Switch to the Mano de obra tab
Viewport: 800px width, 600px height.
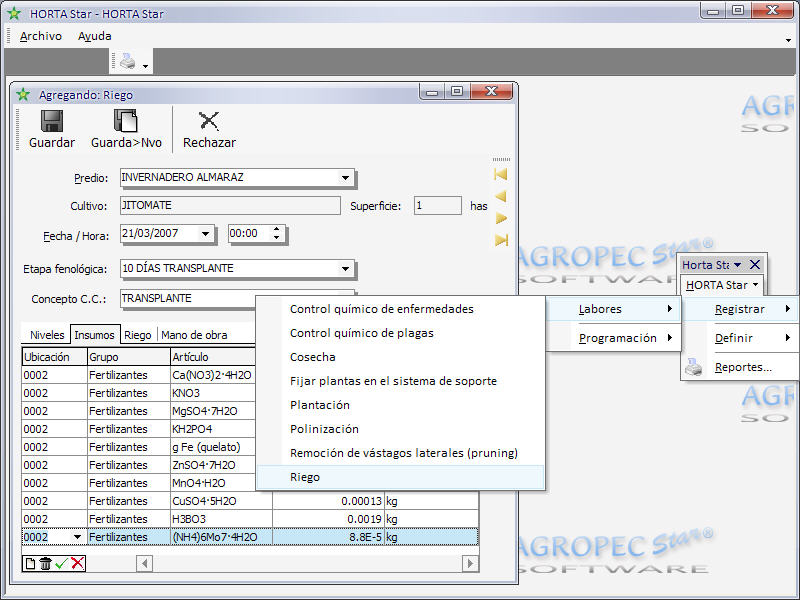(194, 335)
